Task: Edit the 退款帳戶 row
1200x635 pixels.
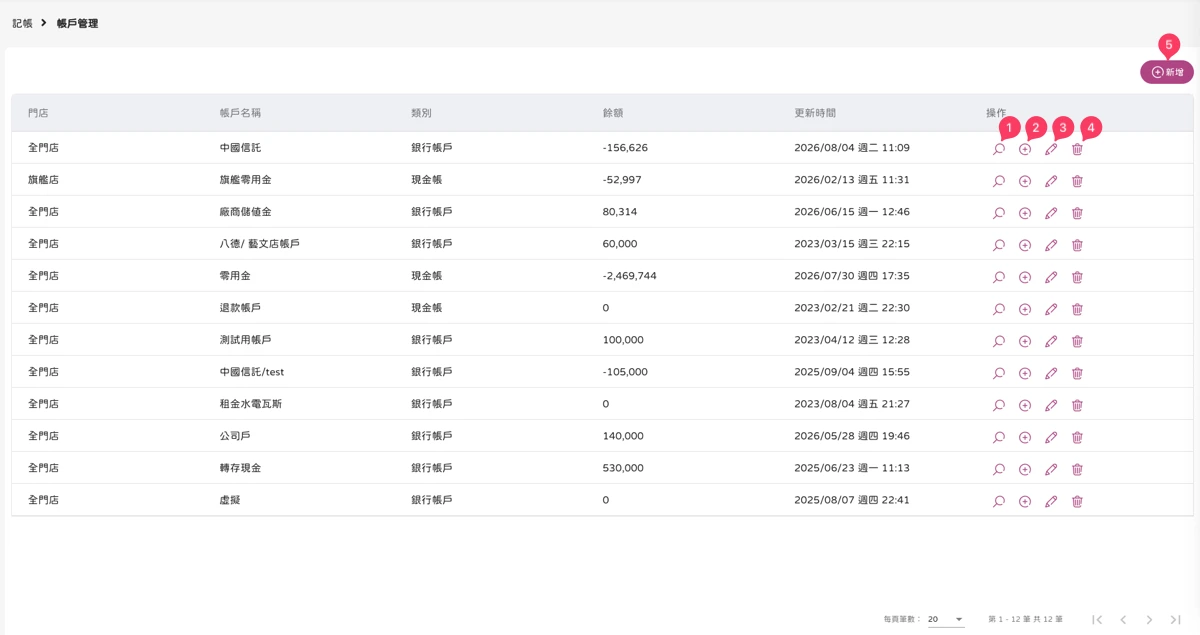Action: tap(1051, 309)
